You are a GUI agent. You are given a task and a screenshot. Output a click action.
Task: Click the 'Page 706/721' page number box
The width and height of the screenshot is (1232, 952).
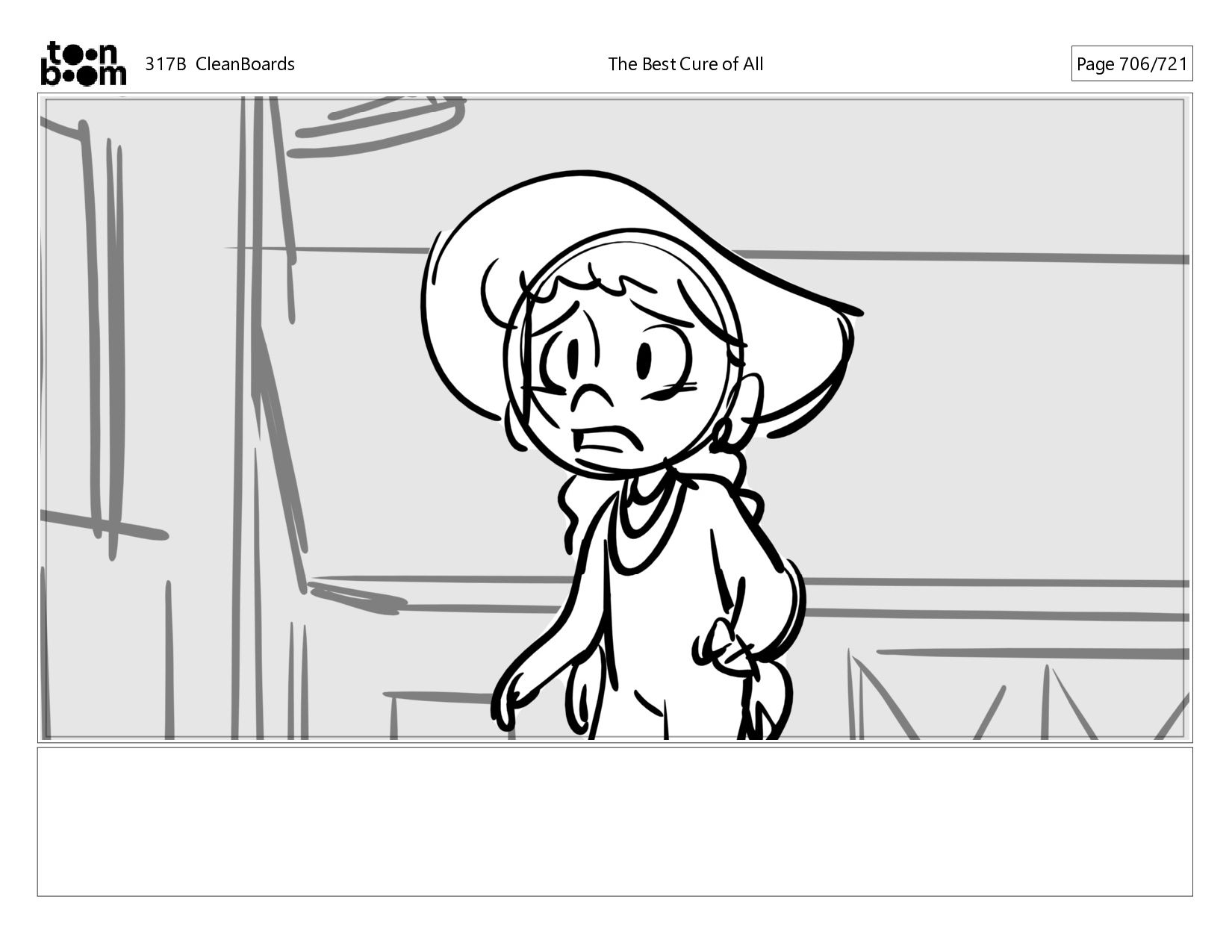[1131, 64]
